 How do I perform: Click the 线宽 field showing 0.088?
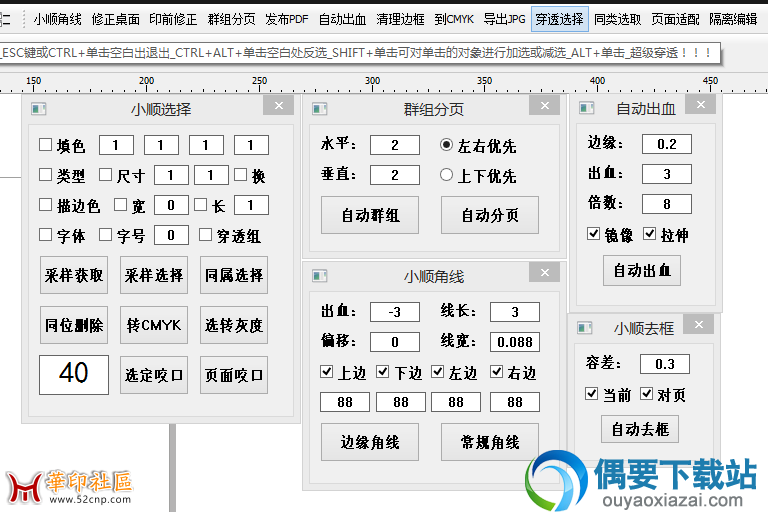515,342
